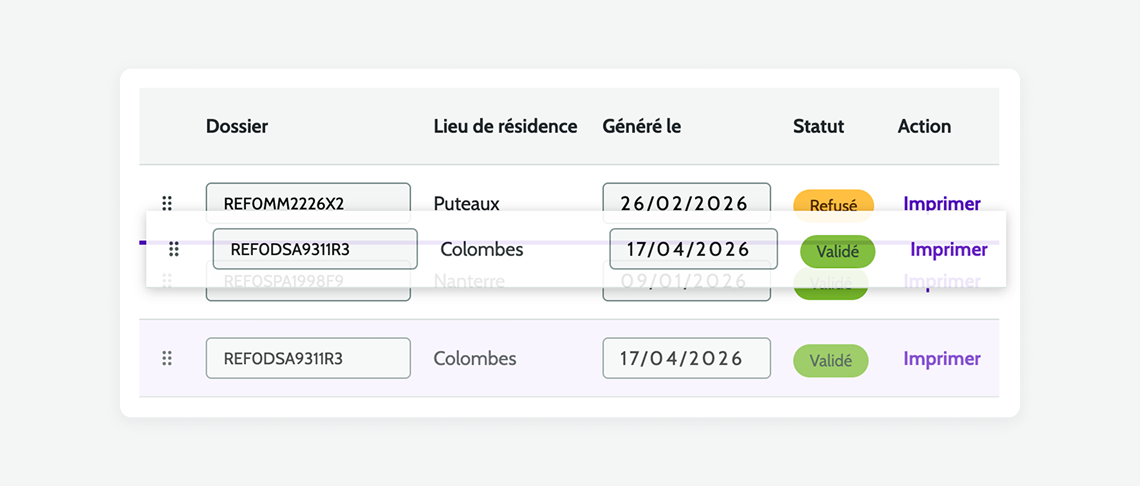Grab the drag handle of row REFOMM2226X2

166,203
